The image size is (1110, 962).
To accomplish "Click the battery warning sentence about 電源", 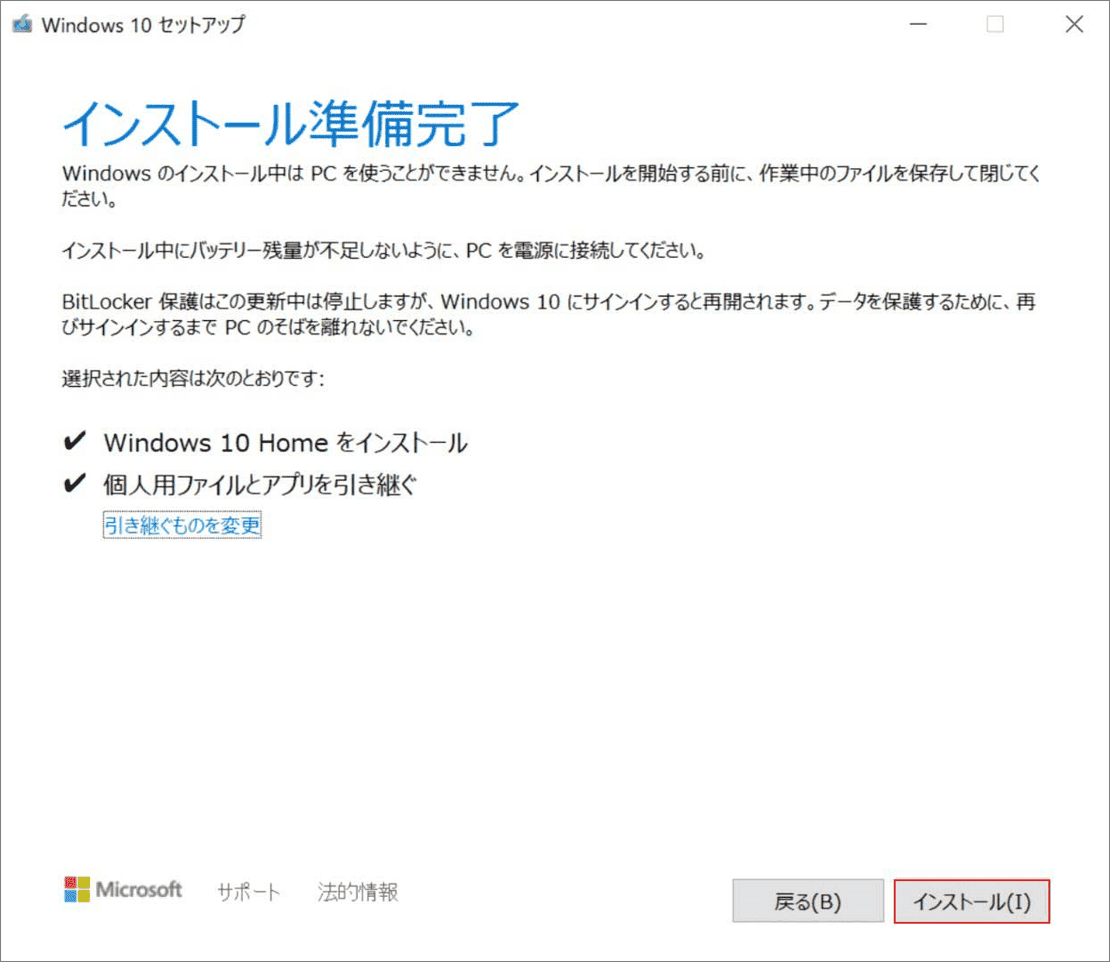I will [383, 251].
